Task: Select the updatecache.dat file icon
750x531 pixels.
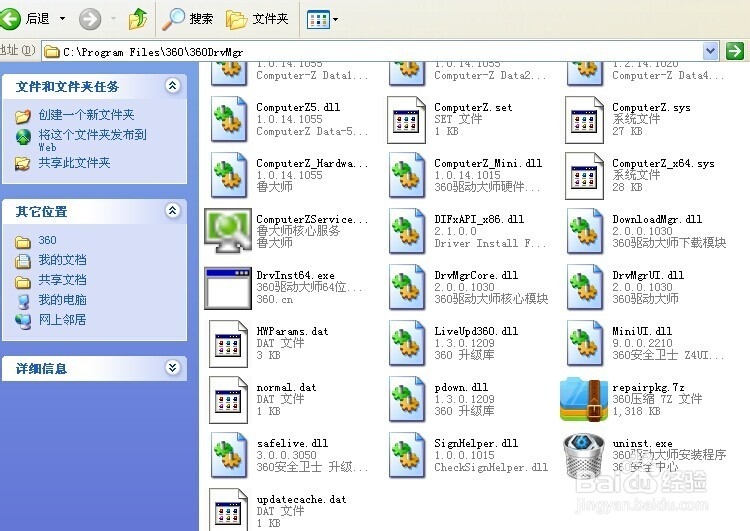Action: pos(228,509)
